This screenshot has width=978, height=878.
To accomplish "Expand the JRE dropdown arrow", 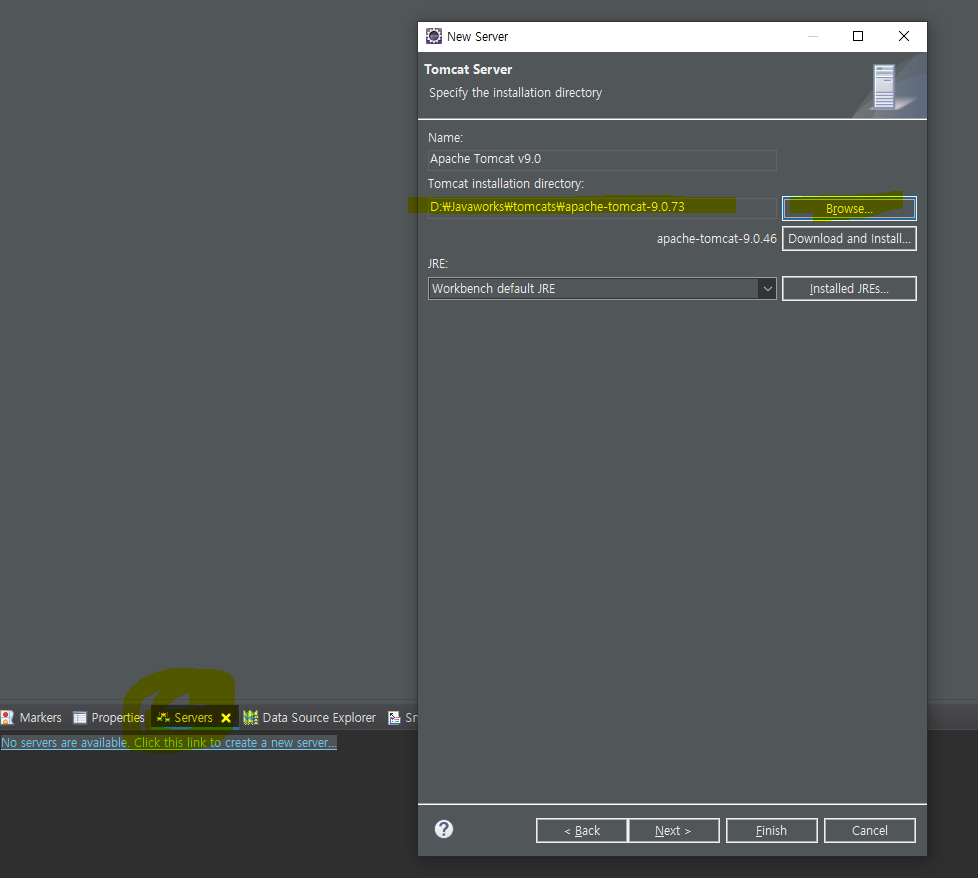I will 767,289.
